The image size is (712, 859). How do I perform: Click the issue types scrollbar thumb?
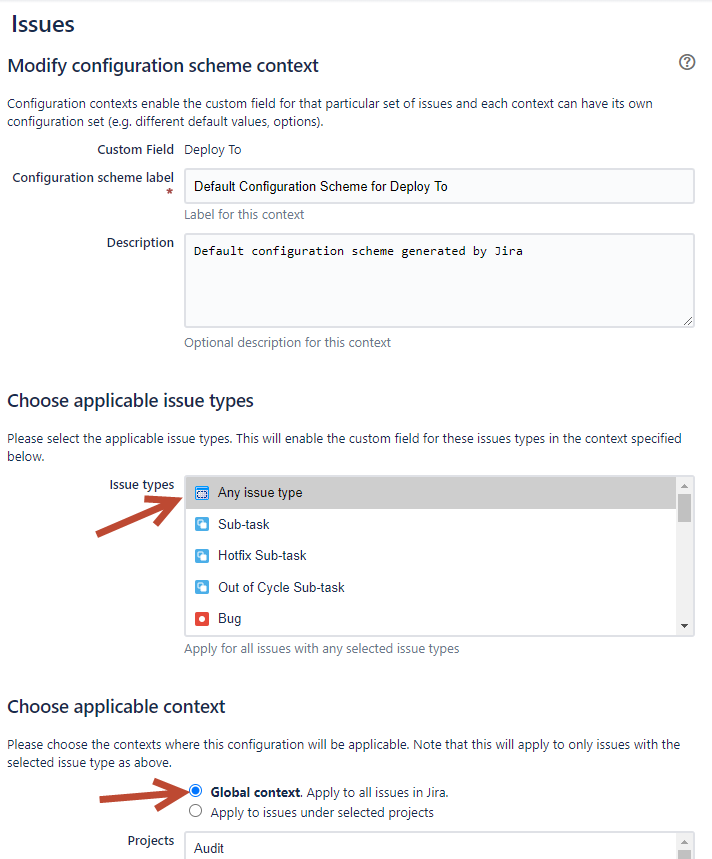coord(684,508)
